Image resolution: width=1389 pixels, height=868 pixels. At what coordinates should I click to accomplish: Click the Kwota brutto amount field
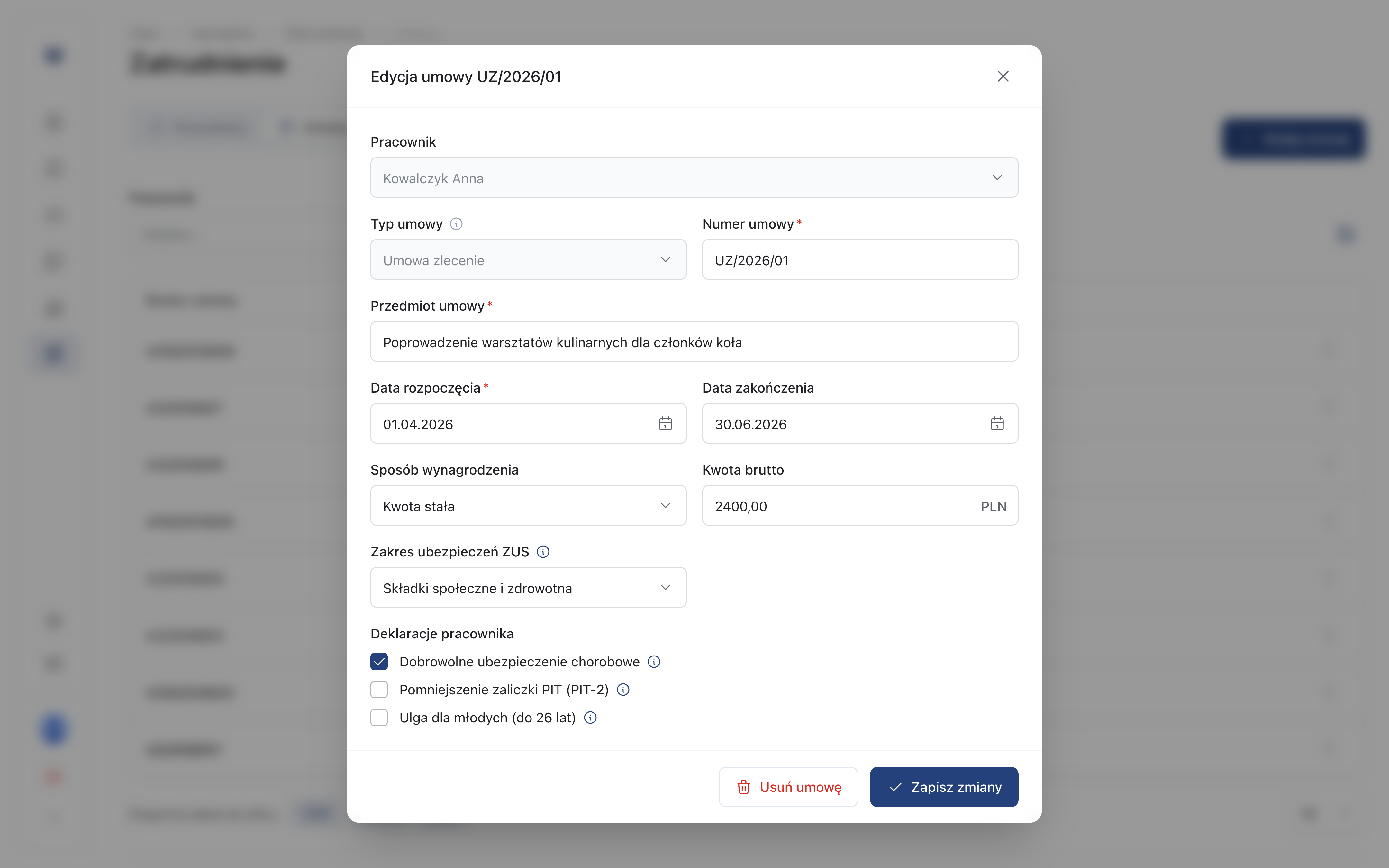(860, 506)
